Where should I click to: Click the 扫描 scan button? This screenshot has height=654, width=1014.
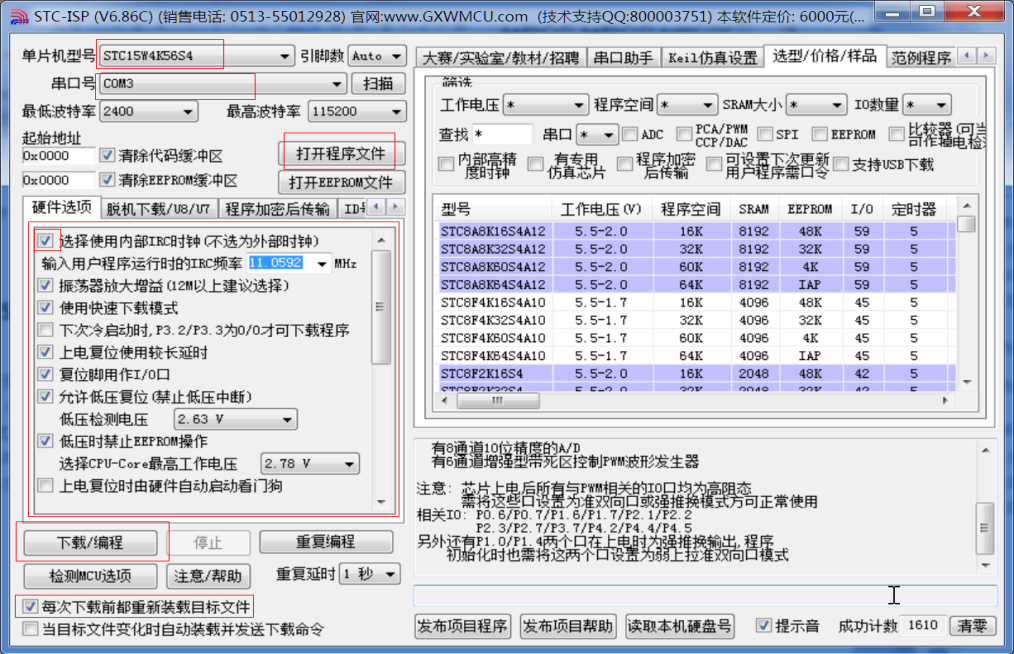click(379, 84)
